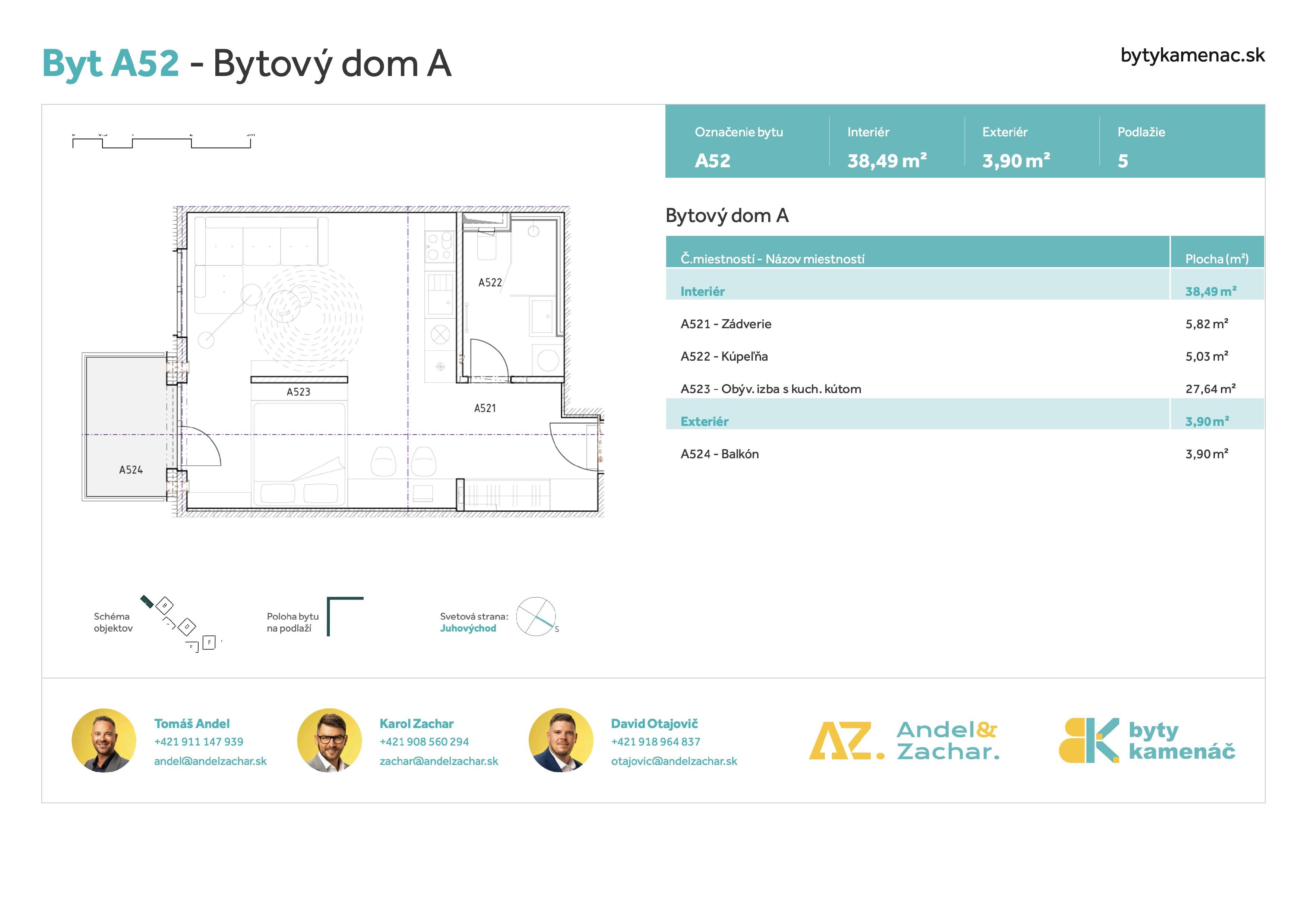
Task: Click the building scheme diagram
Action: [x=181, y=624]
